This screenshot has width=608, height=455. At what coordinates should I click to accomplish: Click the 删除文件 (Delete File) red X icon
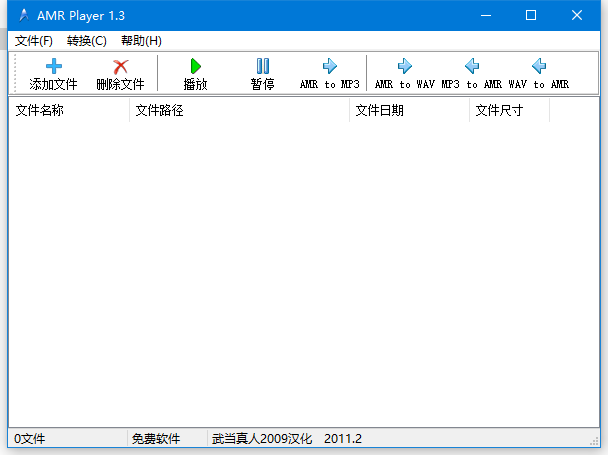[120, 67]
